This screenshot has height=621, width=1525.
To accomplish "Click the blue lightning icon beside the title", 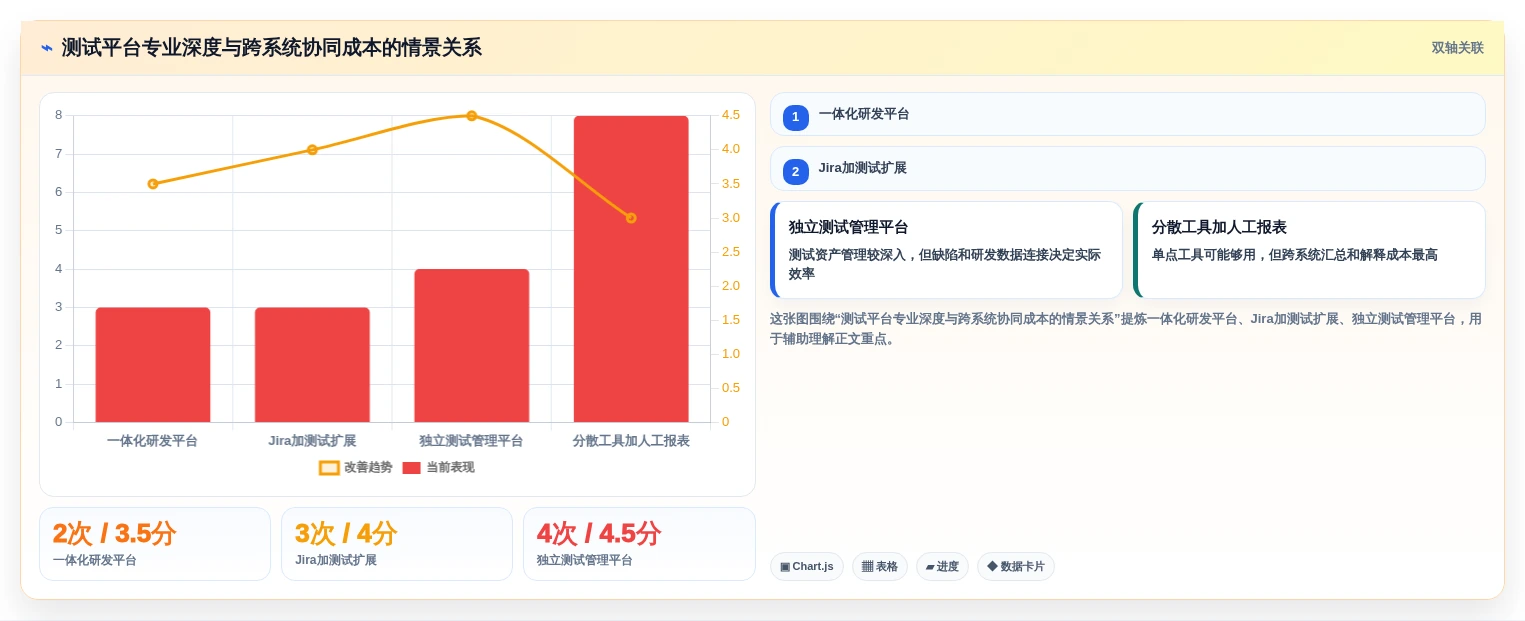I will [46, 47].
